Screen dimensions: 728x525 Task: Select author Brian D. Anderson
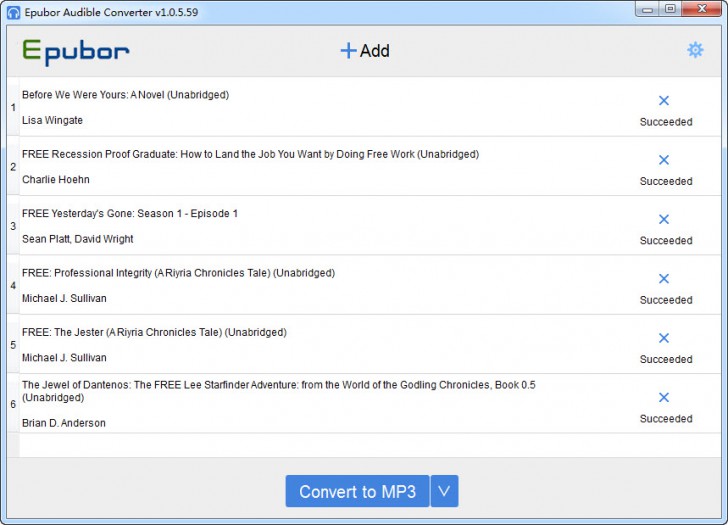[x=64, y=423]
